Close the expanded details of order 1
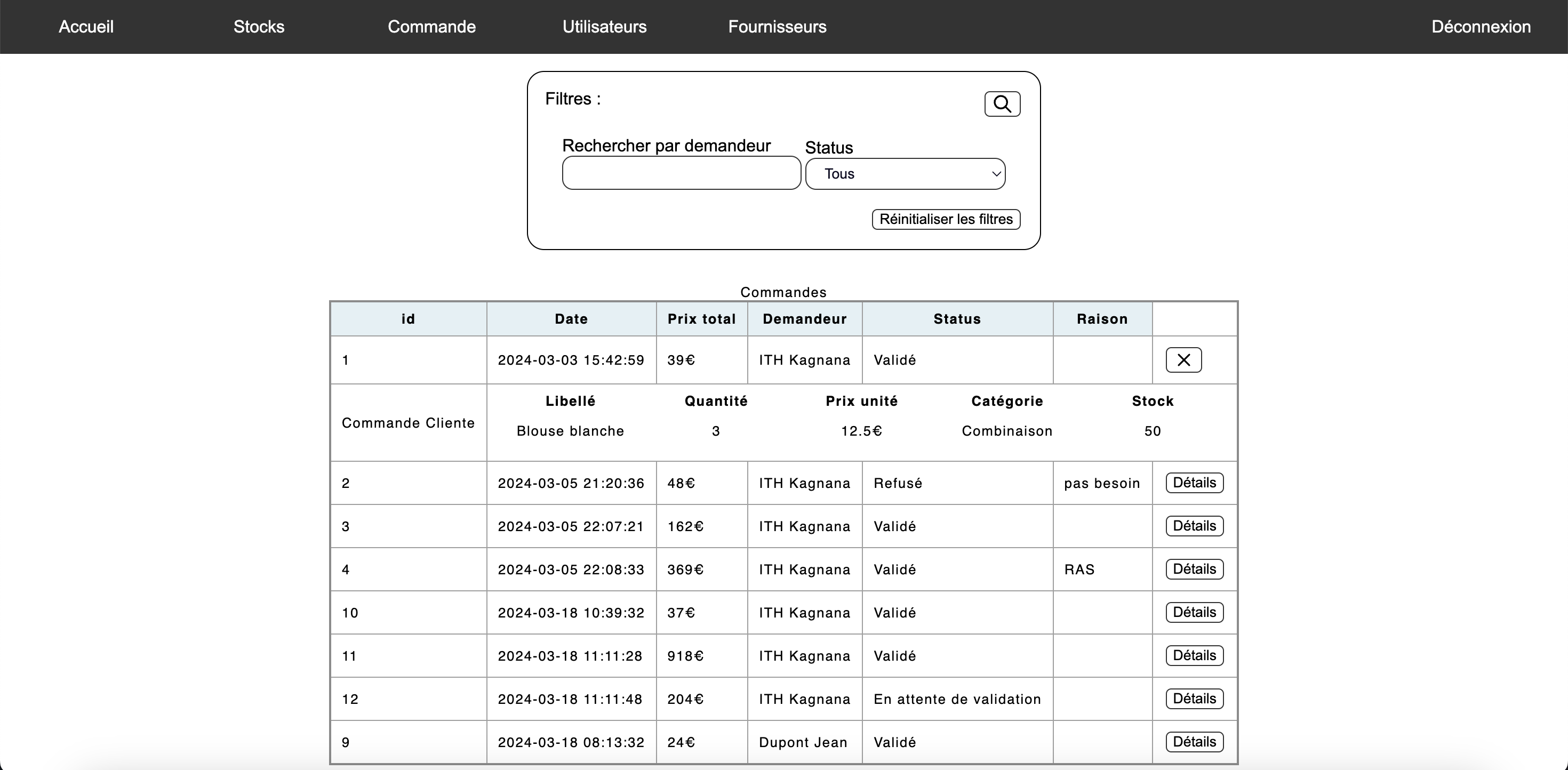The width and height of the screenshot is (1568, 770). (x=1183, y=360)
